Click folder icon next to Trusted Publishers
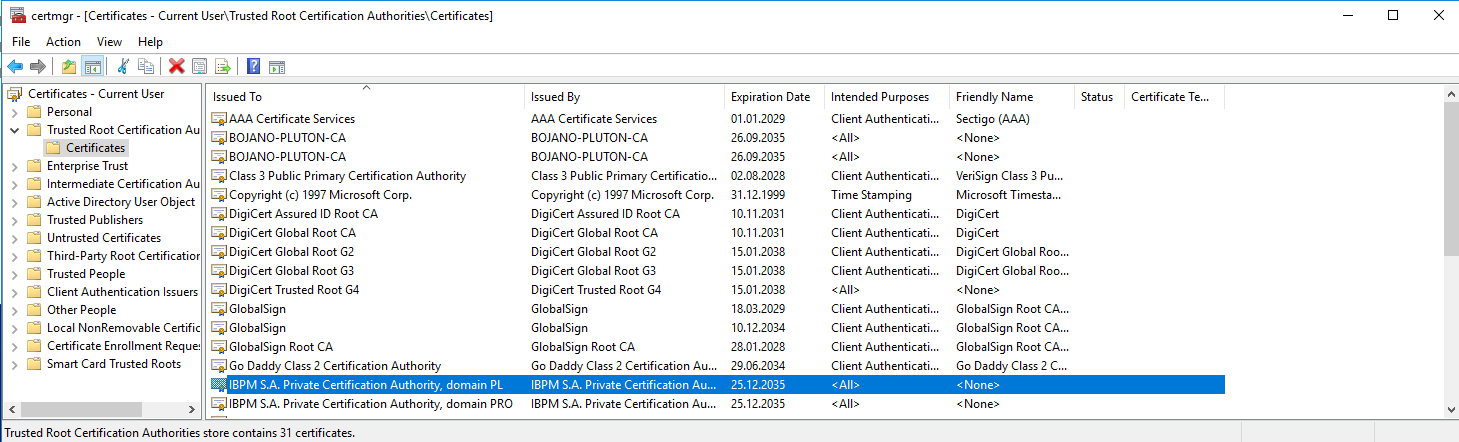The height and width of the screenshot is (442, 1459). [x=34, y=220]
